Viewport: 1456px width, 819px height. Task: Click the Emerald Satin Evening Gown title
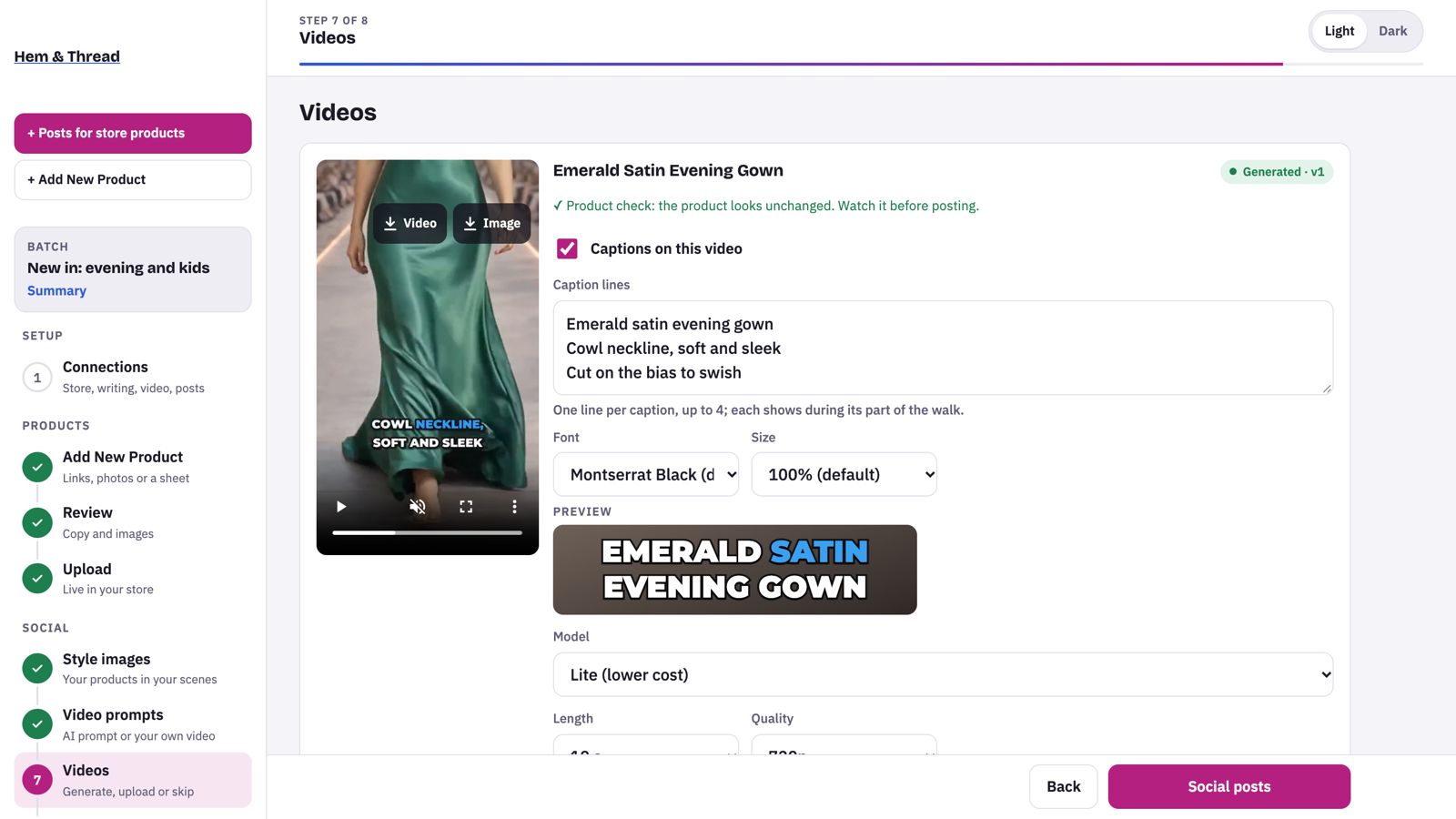click(668, 170)
